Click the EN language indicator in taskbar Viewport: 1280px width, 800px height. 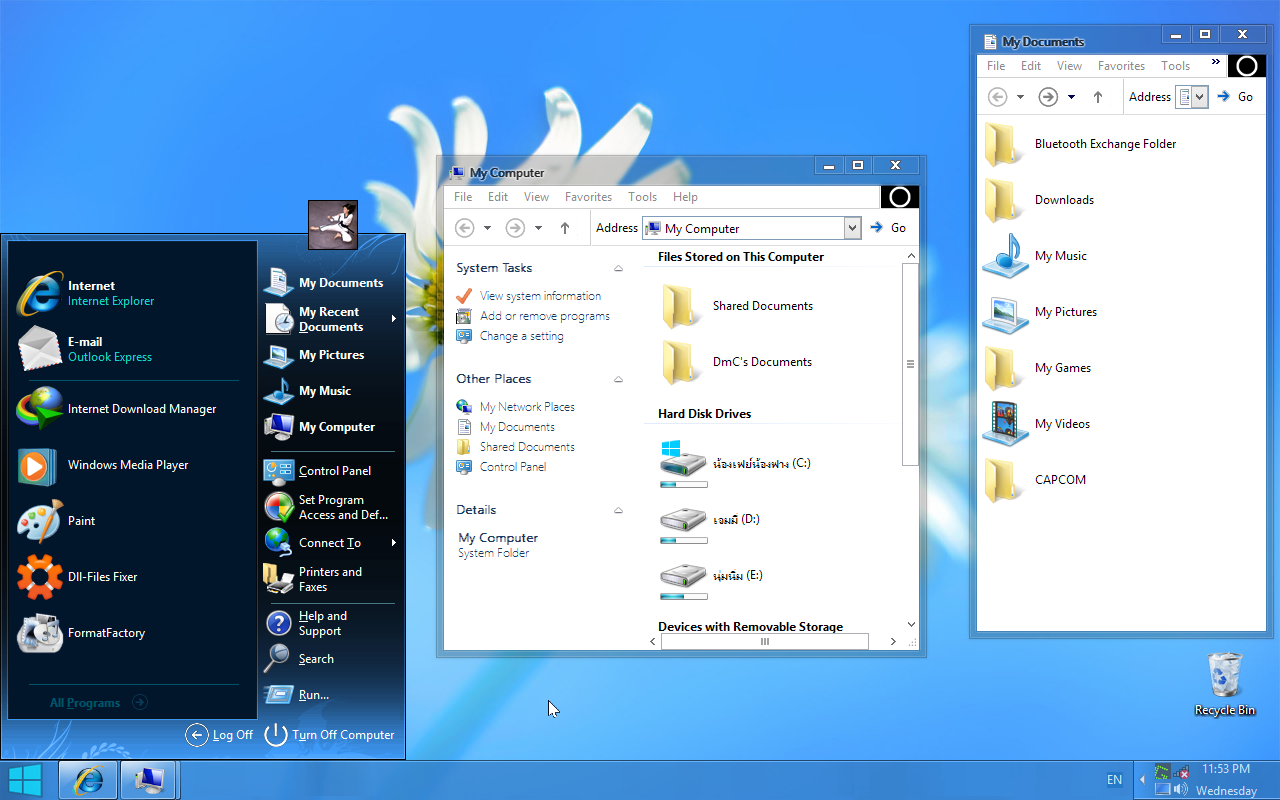[1114, 780]
